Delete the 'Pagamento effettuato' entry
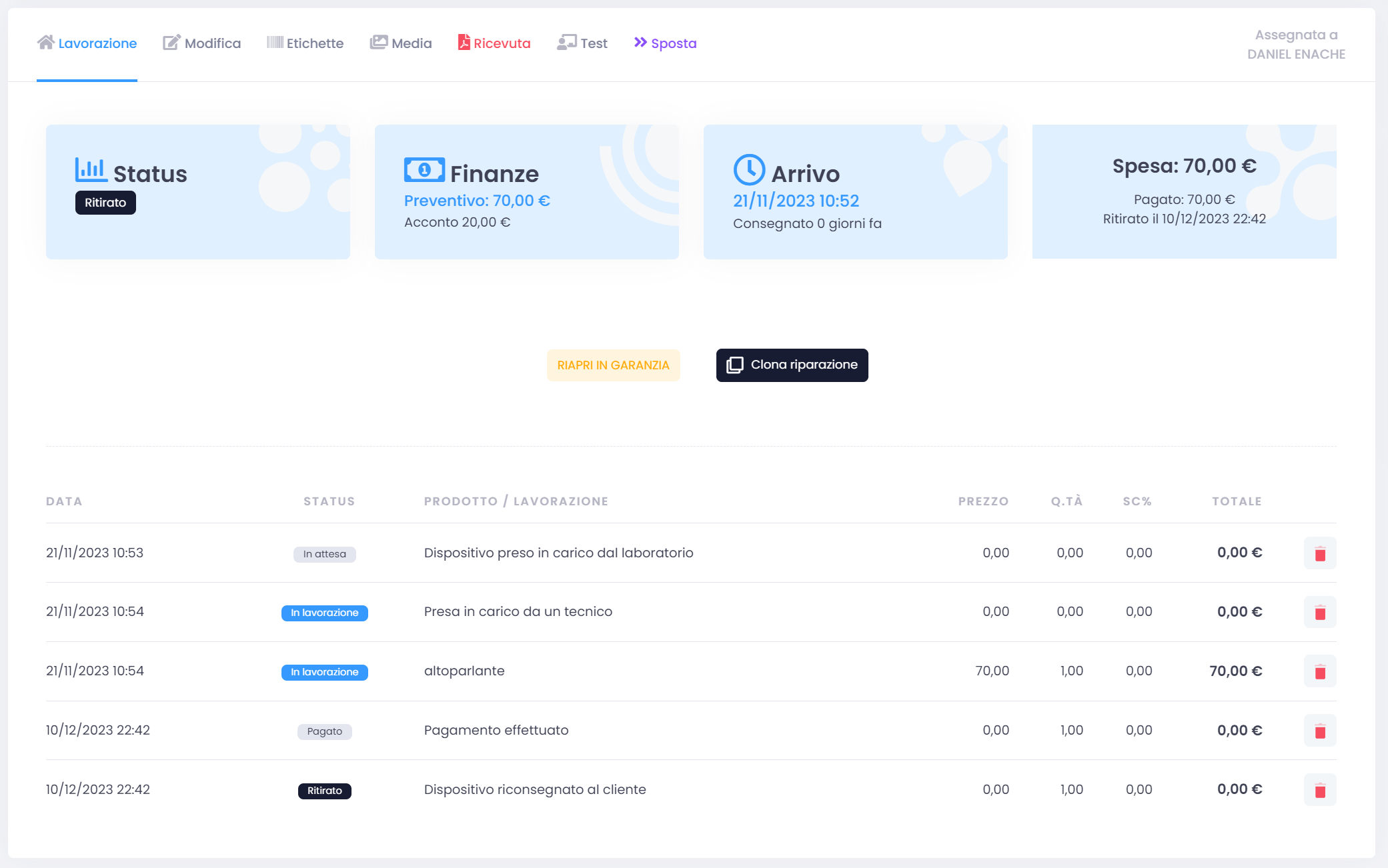Image resolution: width=1388 pixels, height=868 pixels. pyautogui.click(x=1319, y=731)
